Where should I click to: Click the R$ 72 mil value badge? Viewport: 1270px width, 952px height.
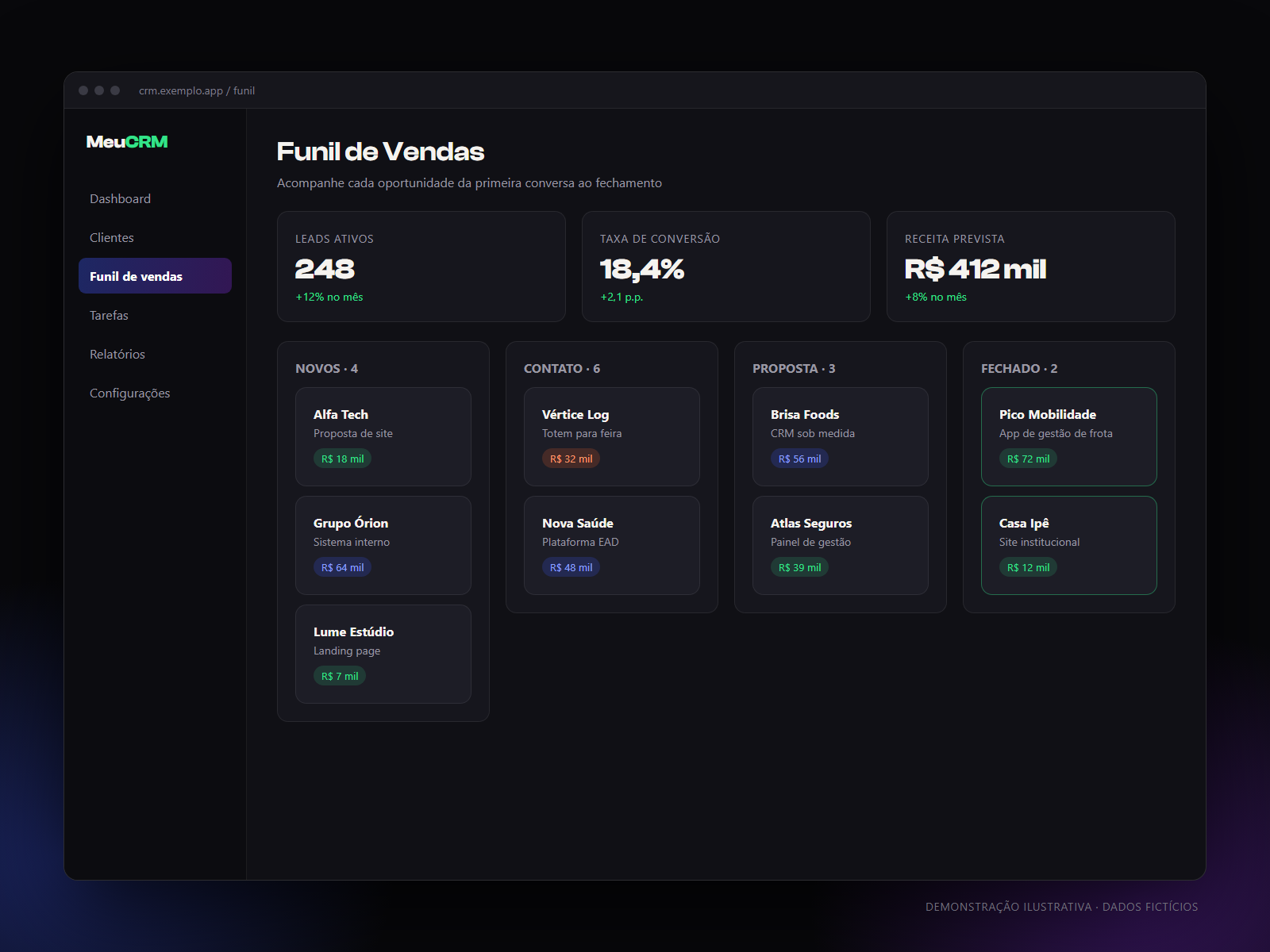tap(1028, 459)
